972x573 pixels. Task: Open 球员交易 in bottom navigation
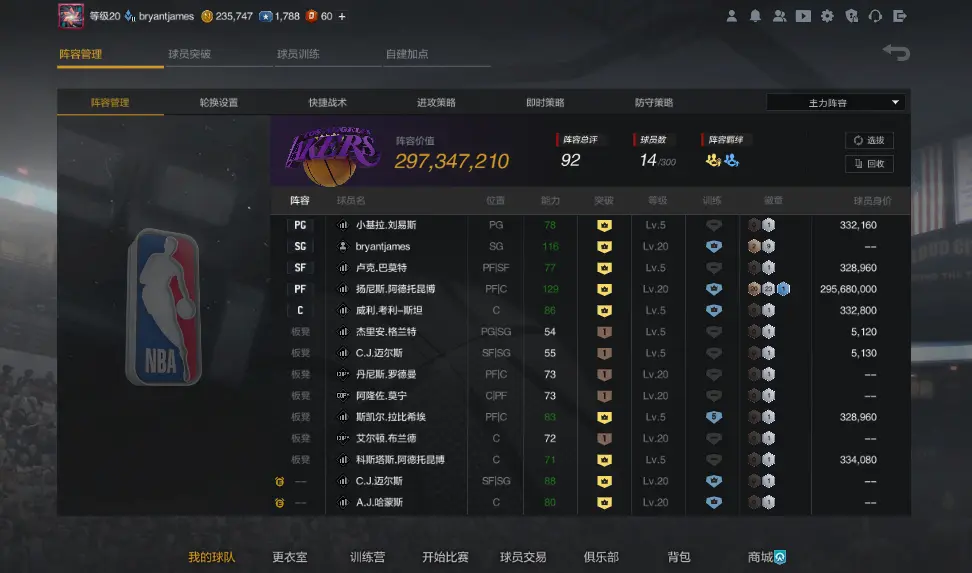tap(523, 557)
